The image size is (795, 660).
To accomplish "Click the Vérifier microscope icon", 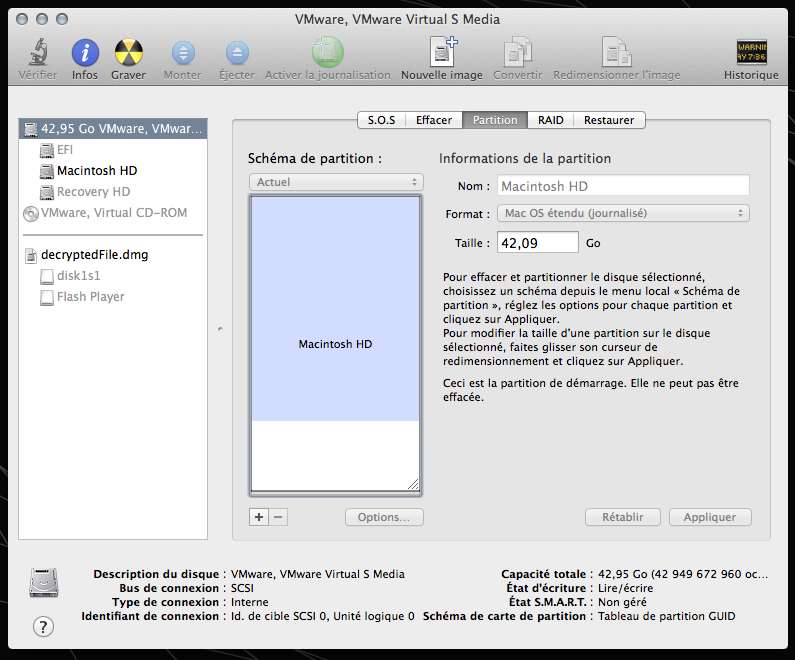I will (38, 52).
